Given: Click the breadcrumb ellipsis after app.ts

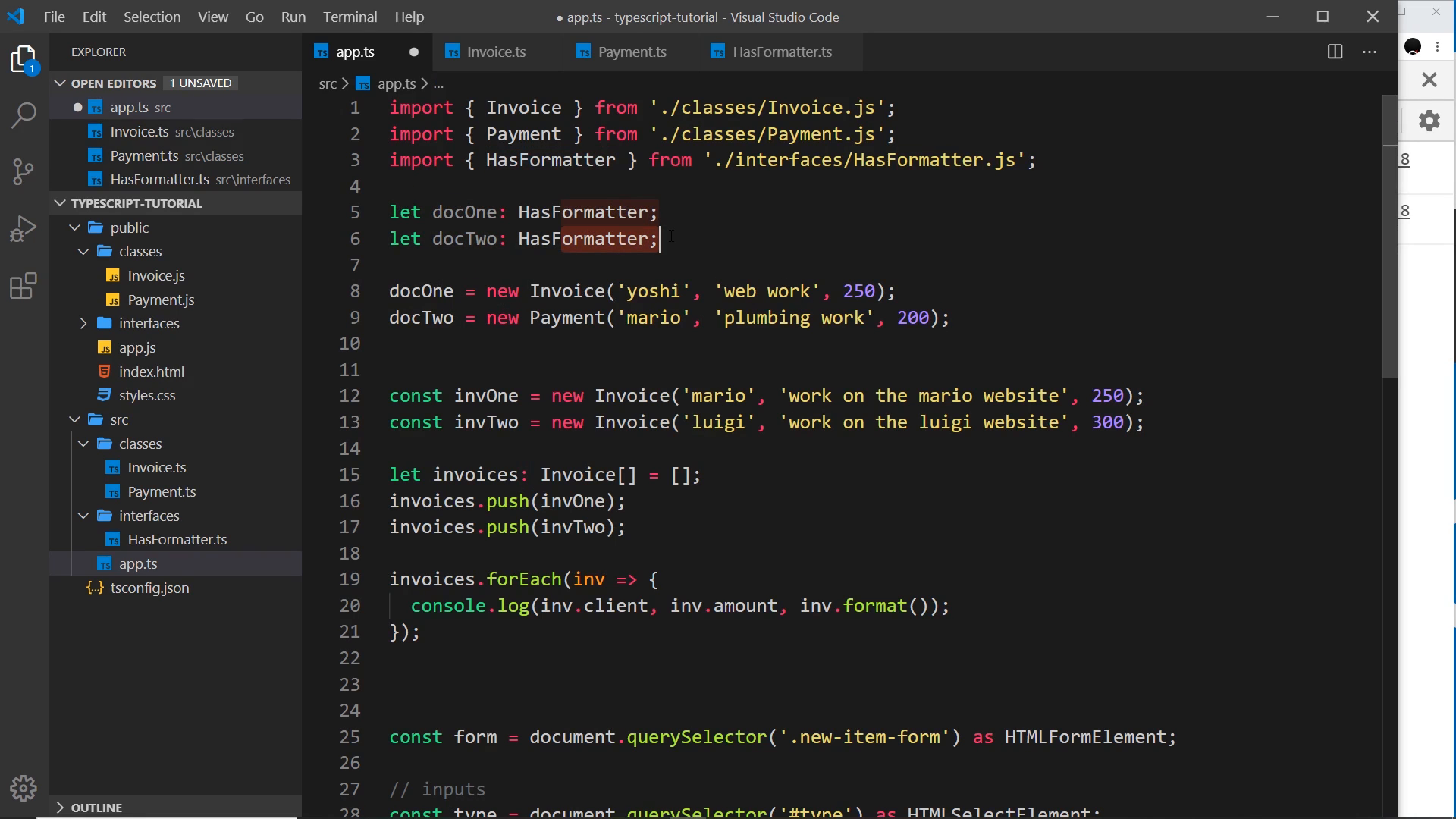Looking at the screenshot, I should point(438,84).
